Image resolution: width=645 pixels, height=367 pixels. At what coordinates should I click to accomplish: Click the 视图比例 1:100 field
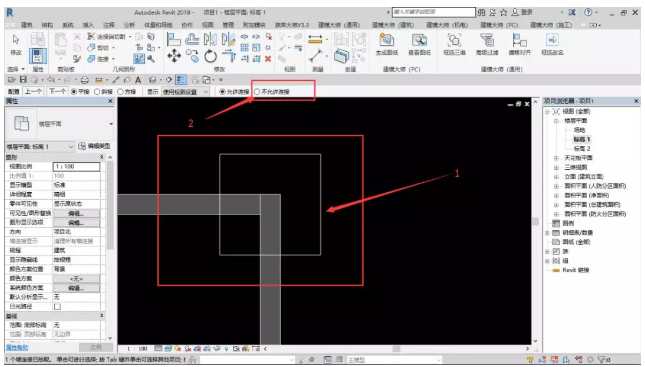pos(77,167)
